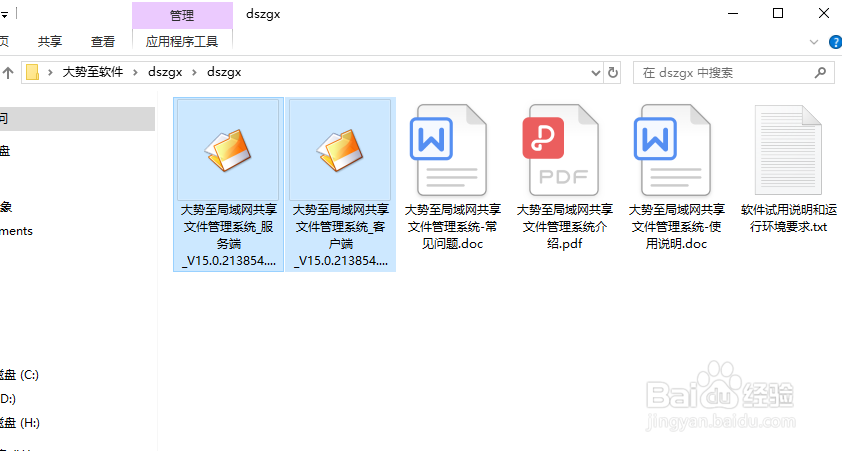The width and height of the screenshot is (842, 451).
Task: Click the refresh button beside address bar
Action: coord(613,72)
